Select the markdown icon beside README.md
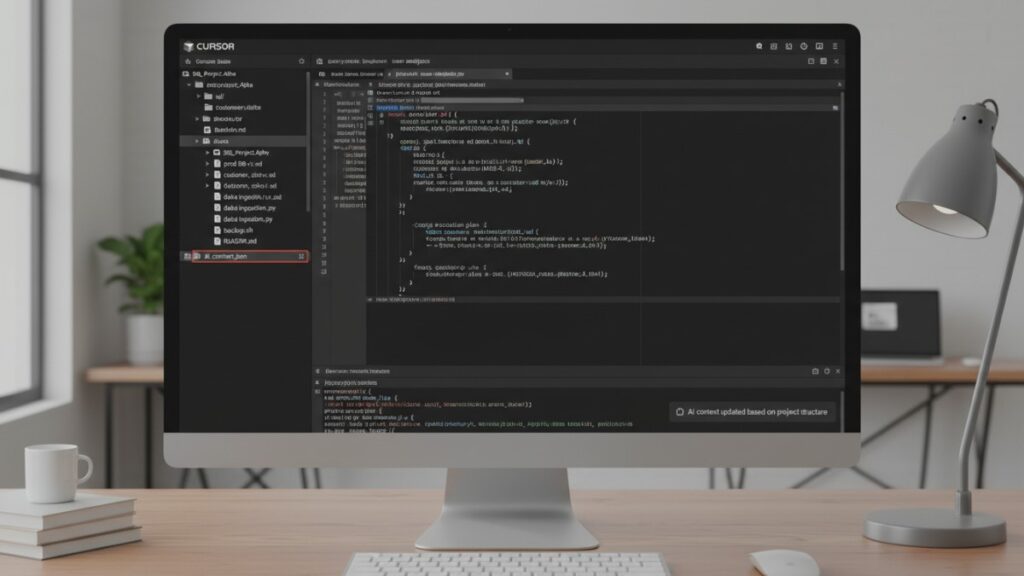Screen dimensions: 1024x576 216,240
